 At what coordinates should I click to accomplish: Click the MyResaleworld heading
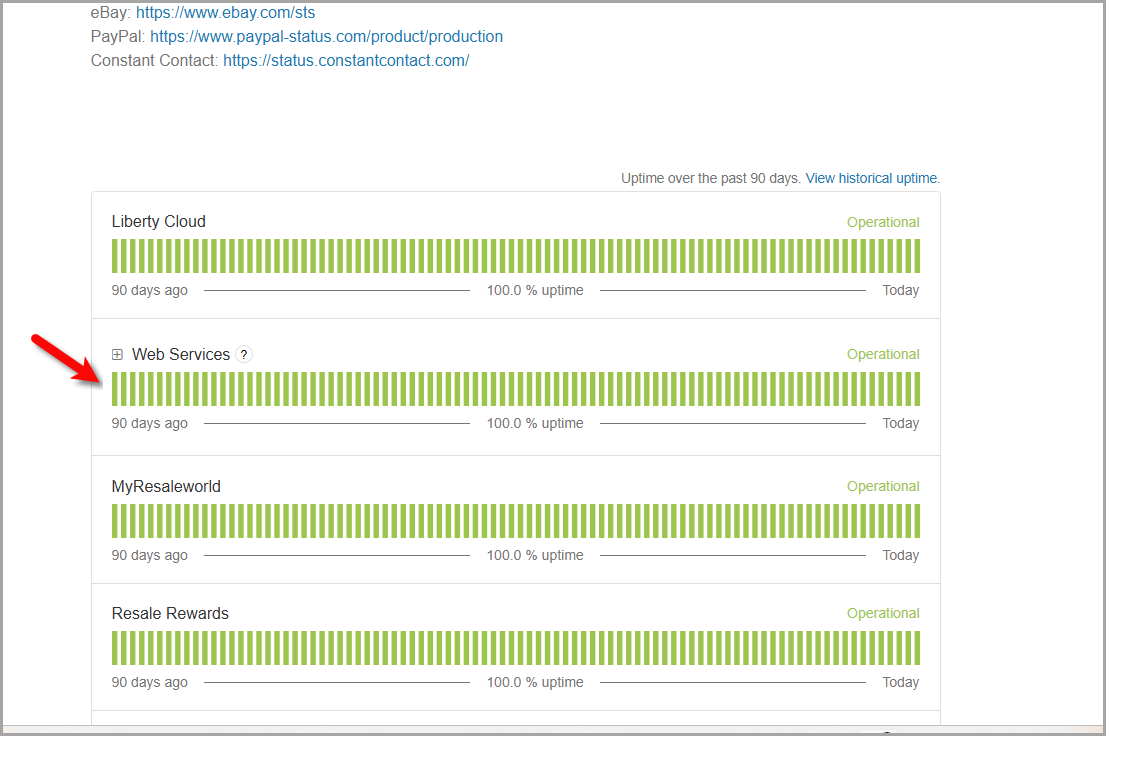pyautogui.click(x=166, y=487)
